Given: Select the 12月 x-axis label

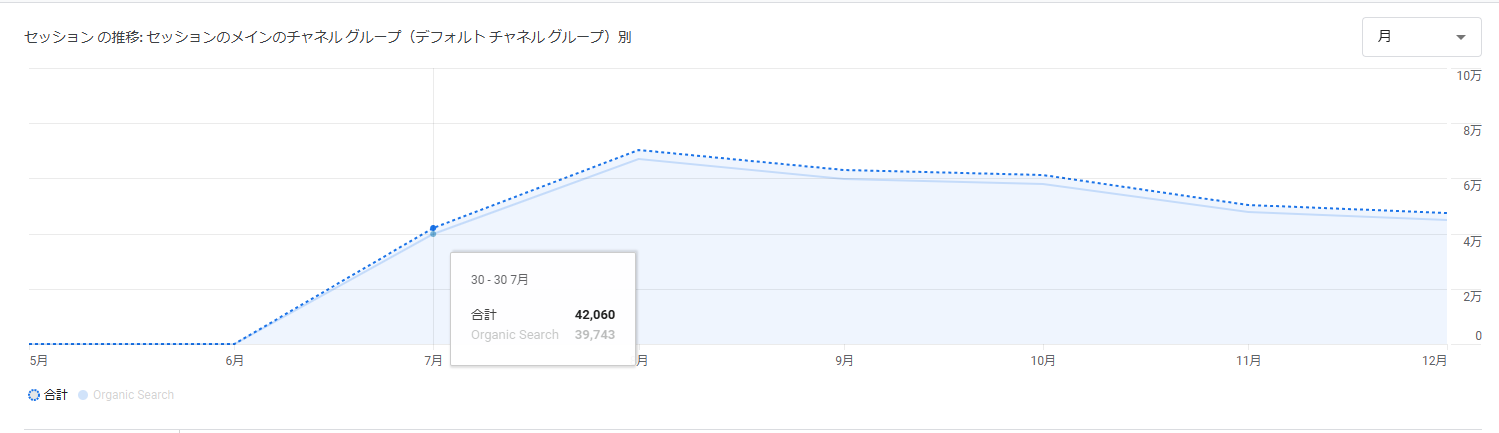Looking at the screenshot, I should coord(1436,360).
